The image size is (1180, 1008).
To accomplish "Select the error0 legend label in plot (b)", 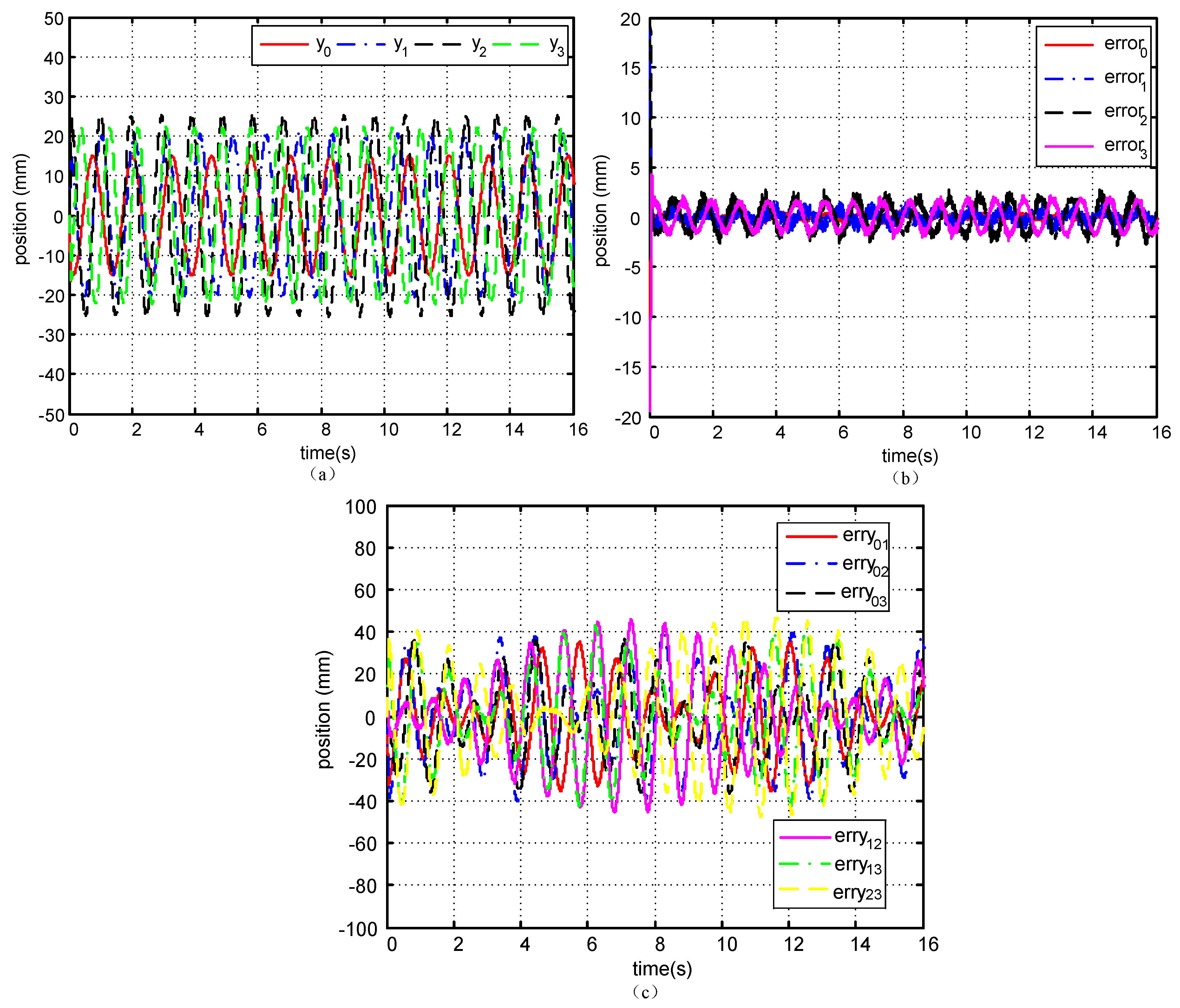I will [1126, 46].
